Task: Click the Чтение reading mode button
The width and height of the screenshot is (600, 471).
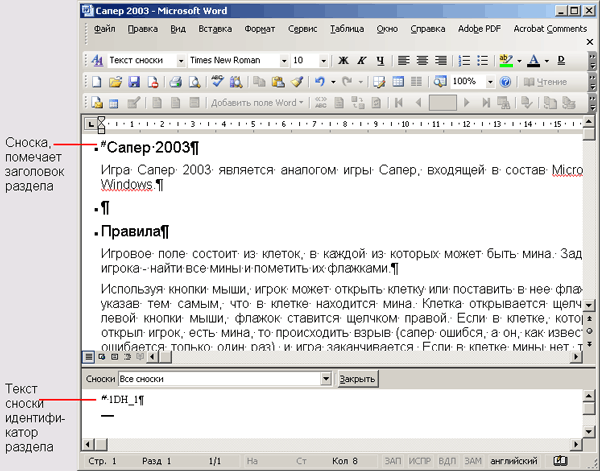Action: (545, 82)
